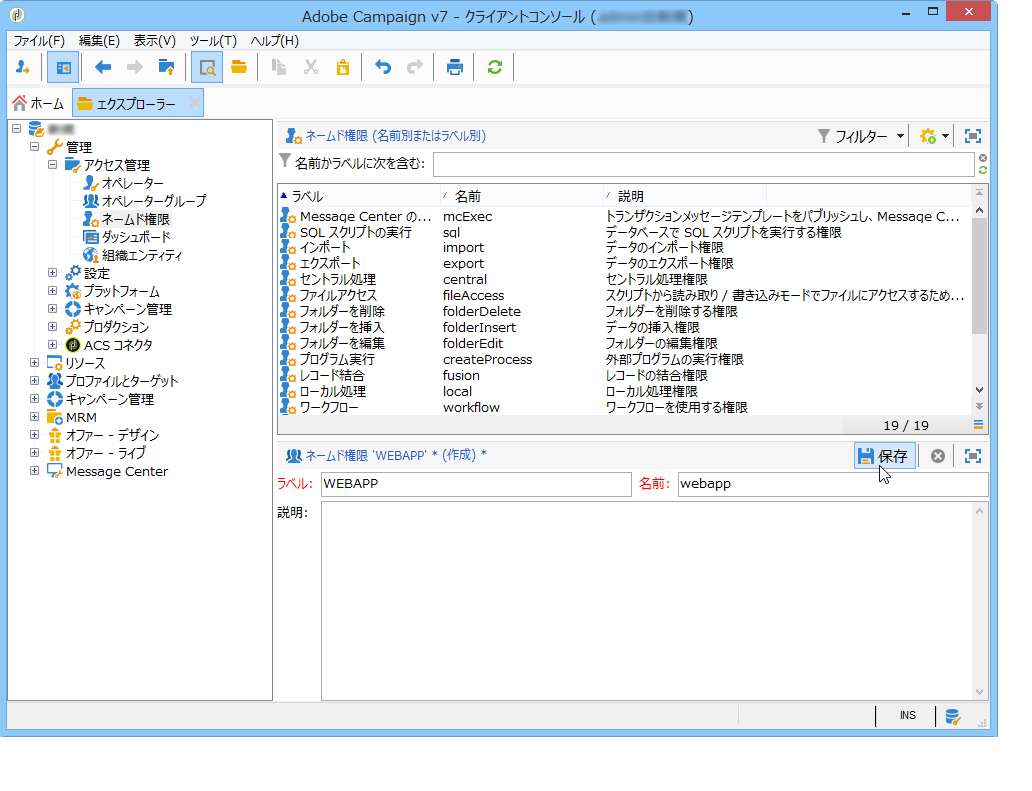The width and height of the screenshot is (1032, 791).
Task: Sort by the 名前 column header
Action: click(521, 196)
